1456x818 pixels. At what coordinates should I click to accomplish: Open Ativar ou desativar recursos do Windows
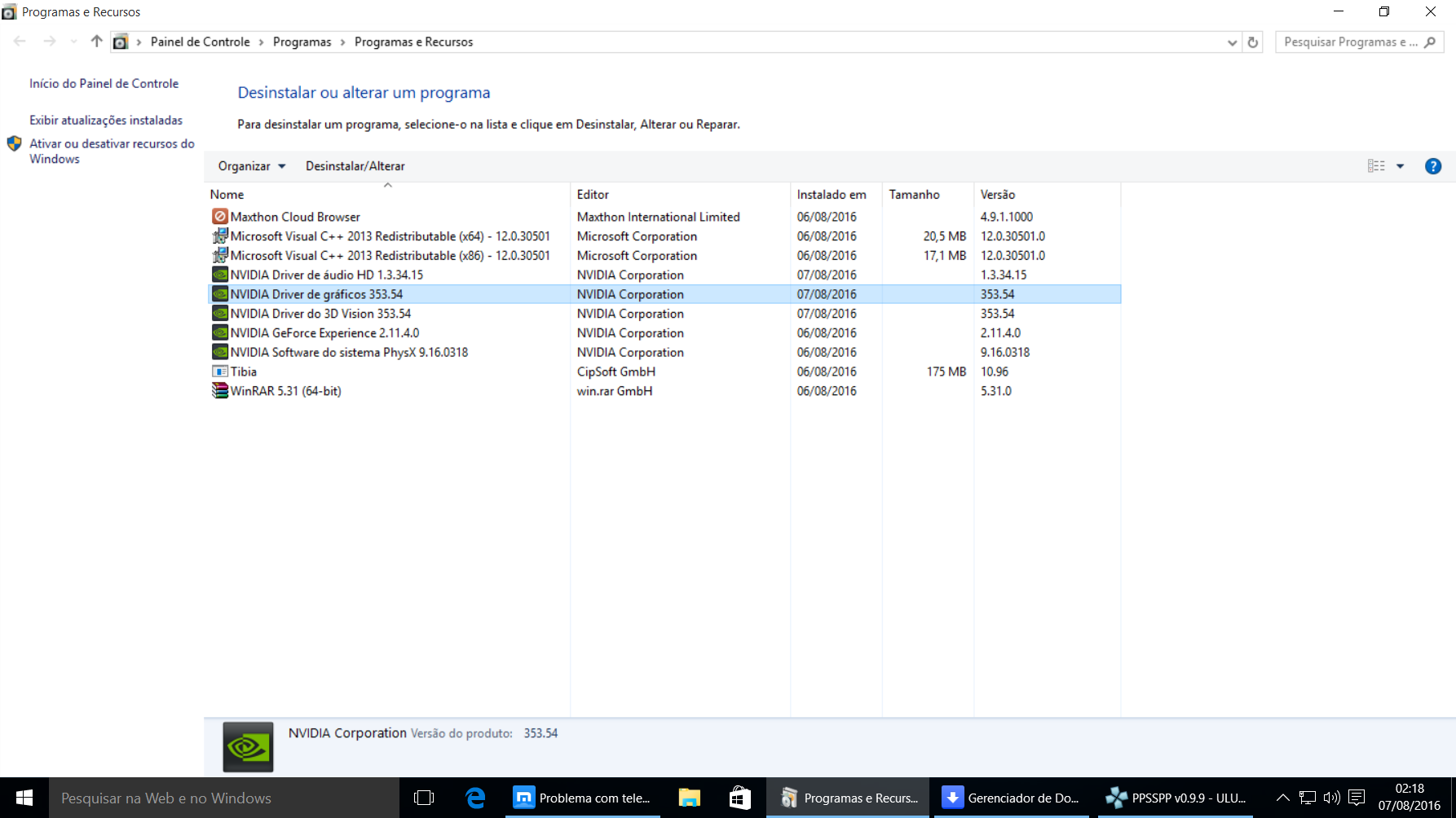[x=112, y=152]
